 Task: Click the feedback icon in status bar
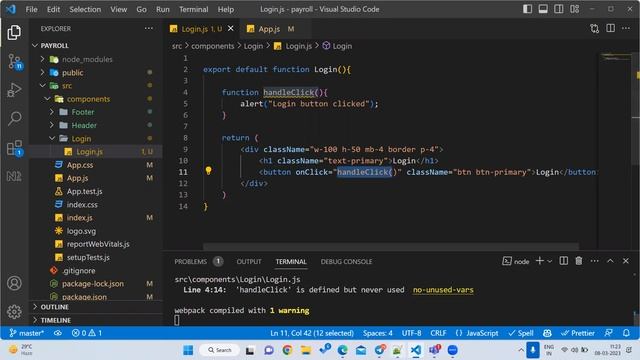608,333
